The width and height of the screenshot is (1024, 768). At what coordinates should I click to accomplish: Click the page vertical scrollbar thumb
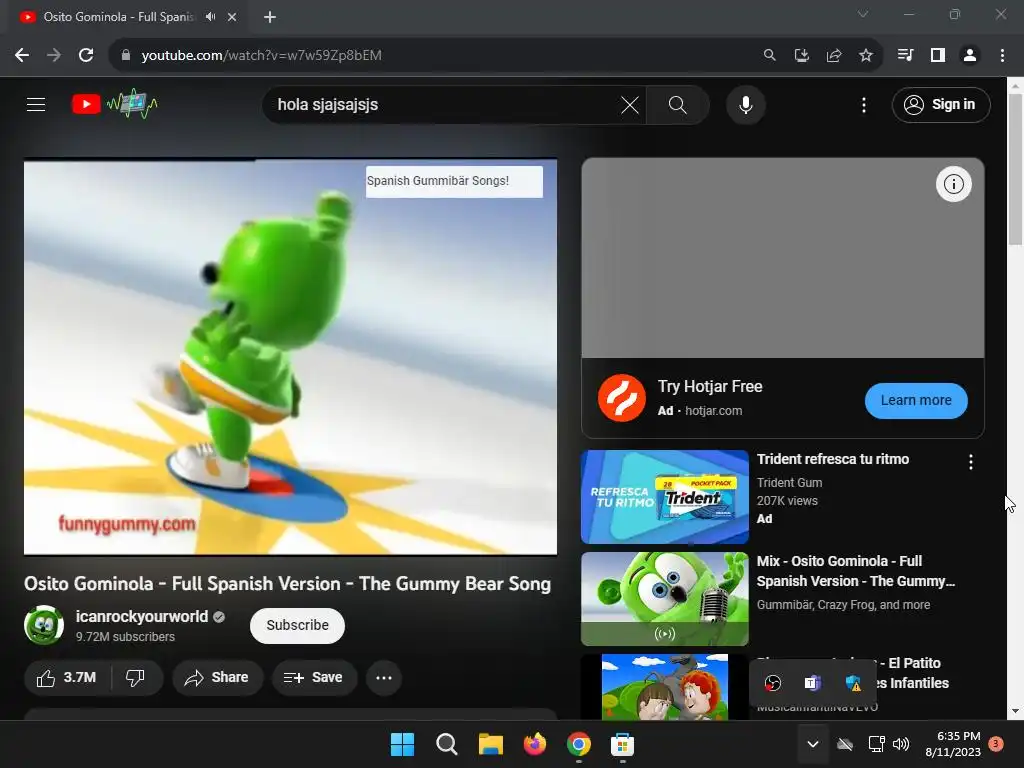pos(1016,169)
